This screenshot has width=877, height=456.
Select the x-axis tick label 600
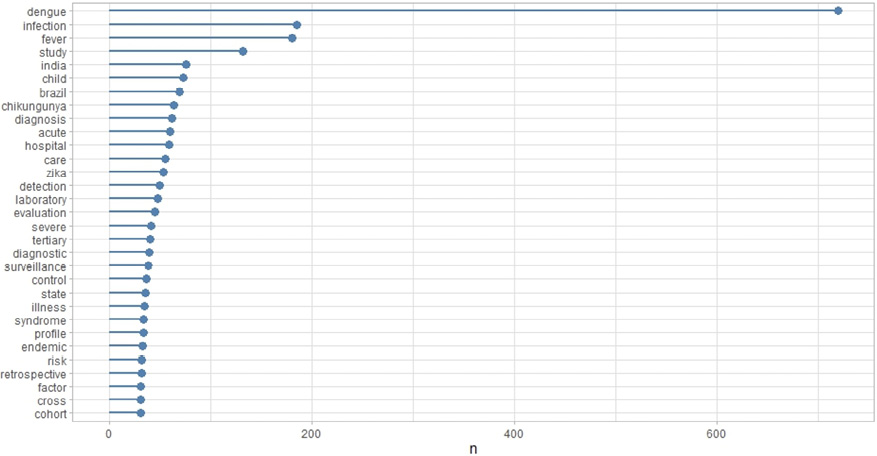[x=716, y=433]
